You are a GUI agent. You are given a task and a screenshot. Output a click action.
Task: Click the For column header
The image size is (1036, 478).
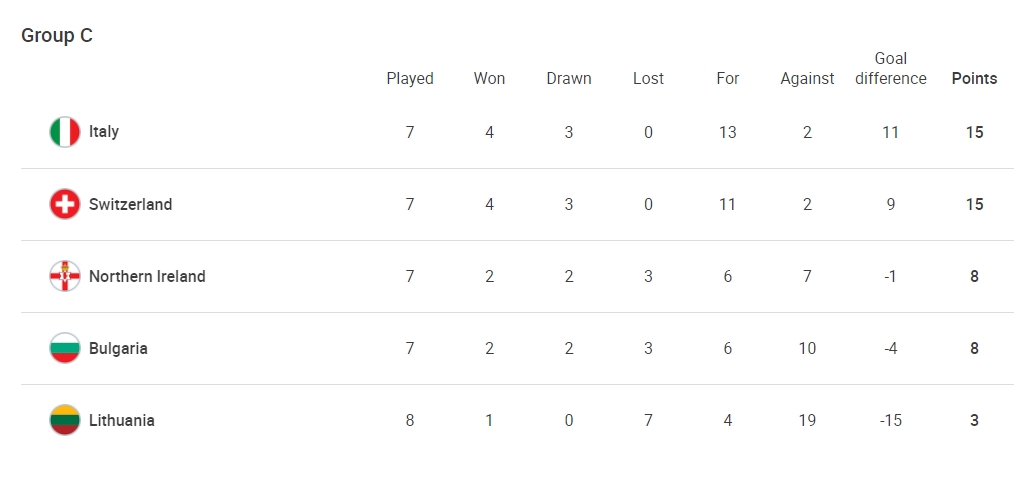click(727, 79)
